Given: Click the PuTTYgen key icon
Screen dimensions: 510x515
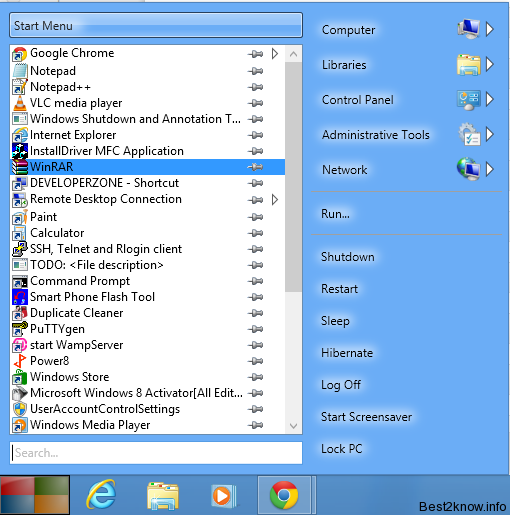Looking at the screenshot, I should tap(20, 329).
